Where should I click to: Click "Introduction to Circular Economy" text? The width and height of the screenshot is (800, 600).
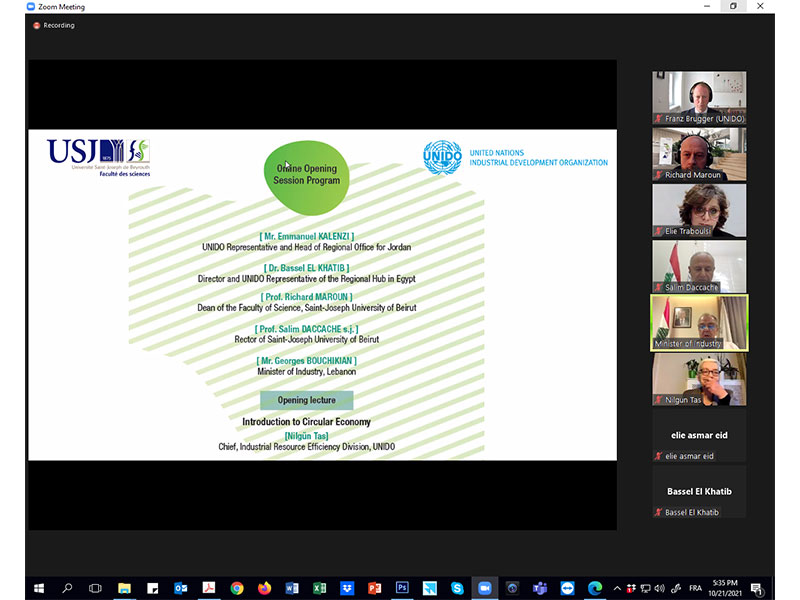pos(307,422)
